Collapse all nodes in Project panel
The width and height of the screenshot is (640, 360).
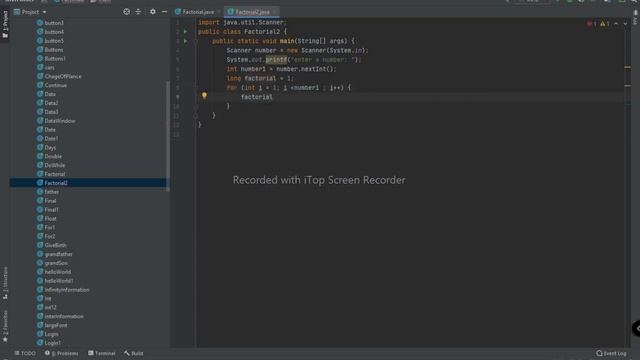click(138, 12)
